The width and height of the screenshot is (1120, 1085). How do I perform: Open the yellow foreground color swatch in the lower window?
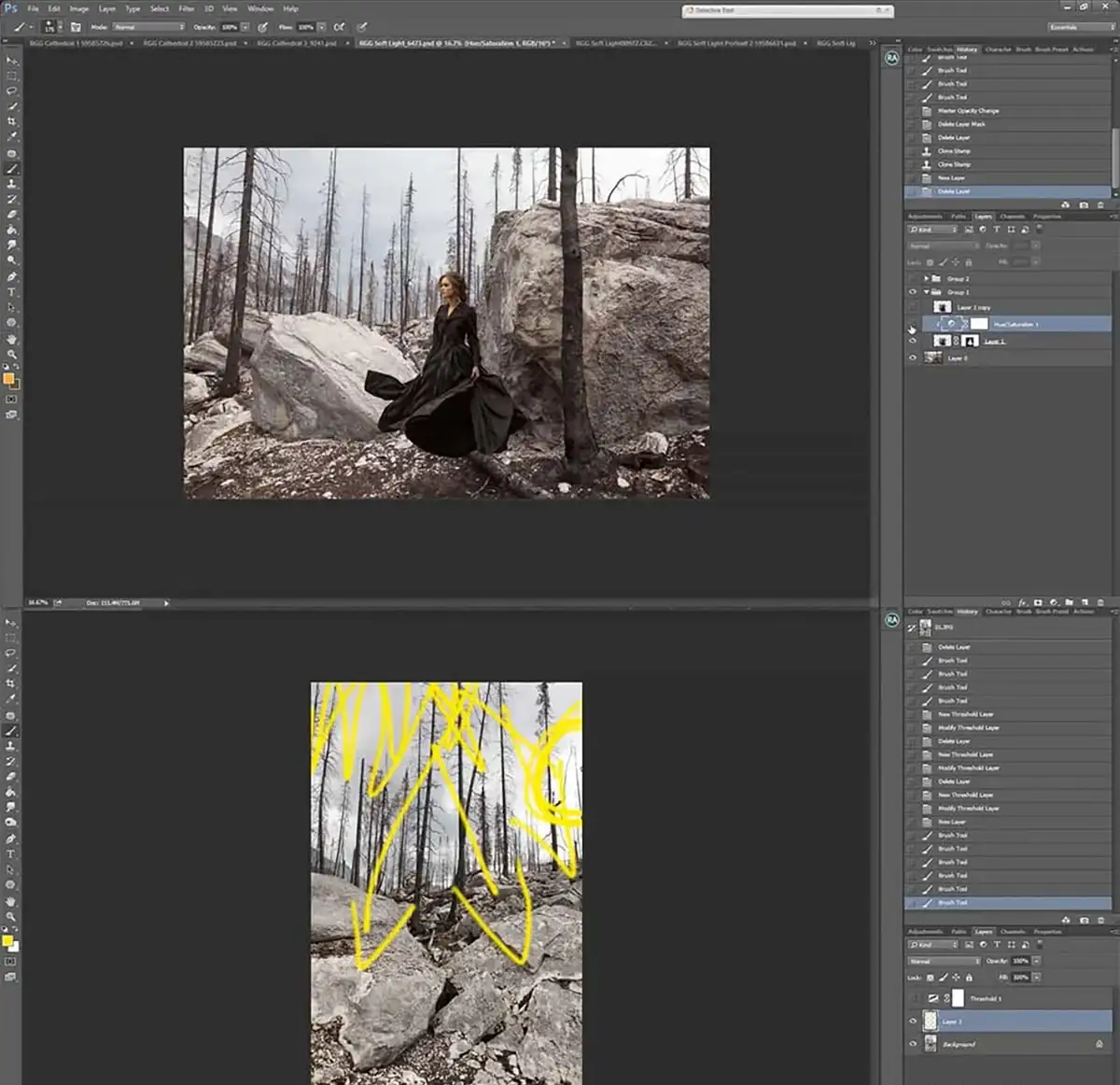(7, 941)
